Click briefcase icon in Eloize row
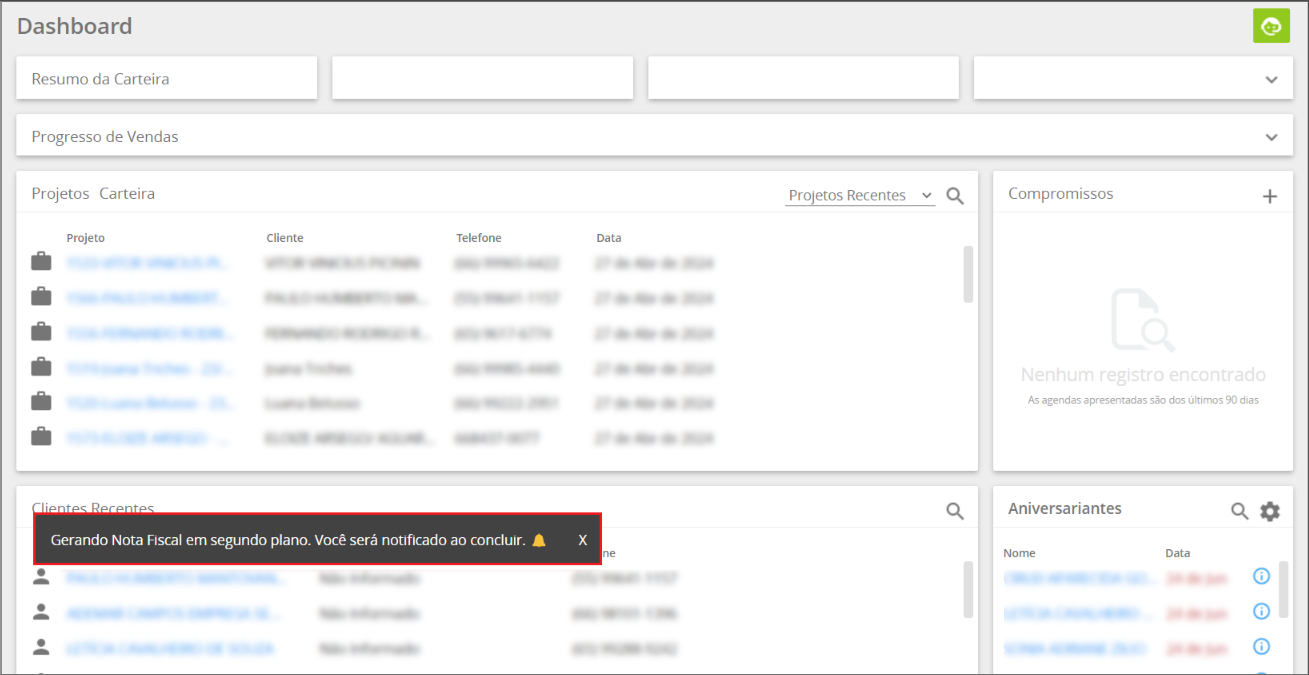 click(x=41, y=436)
